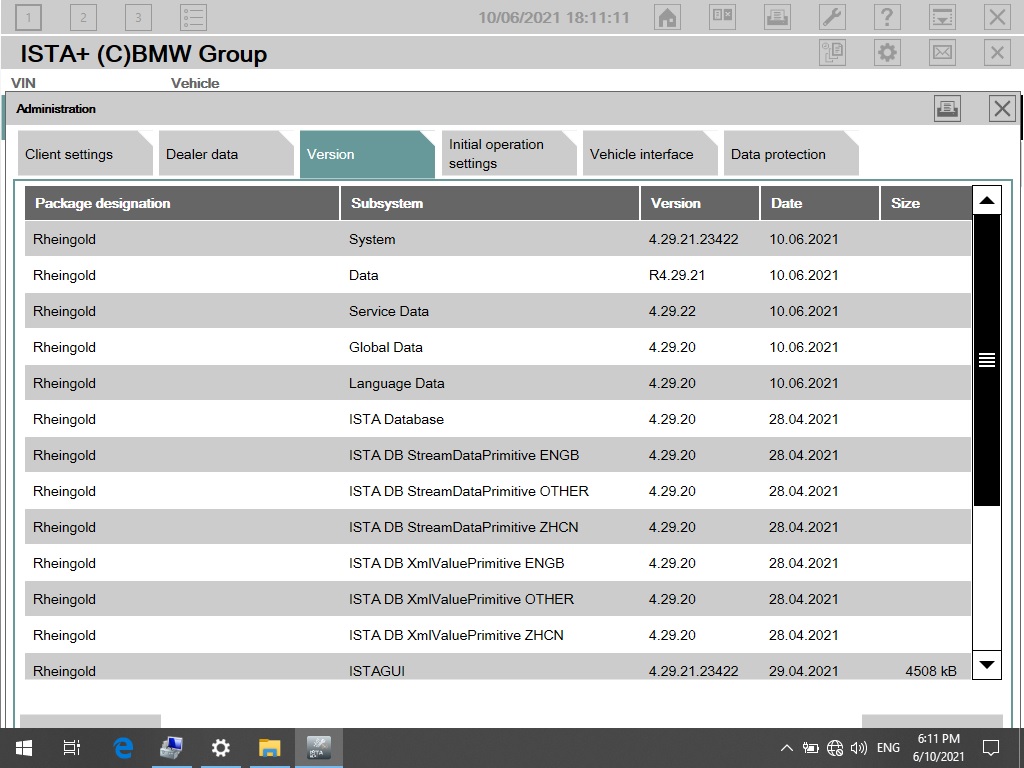Print the Administration panel via its printer icon
Image resolution: width=1024 pixels, height=768 pixels.
click(x=947, y=108)
